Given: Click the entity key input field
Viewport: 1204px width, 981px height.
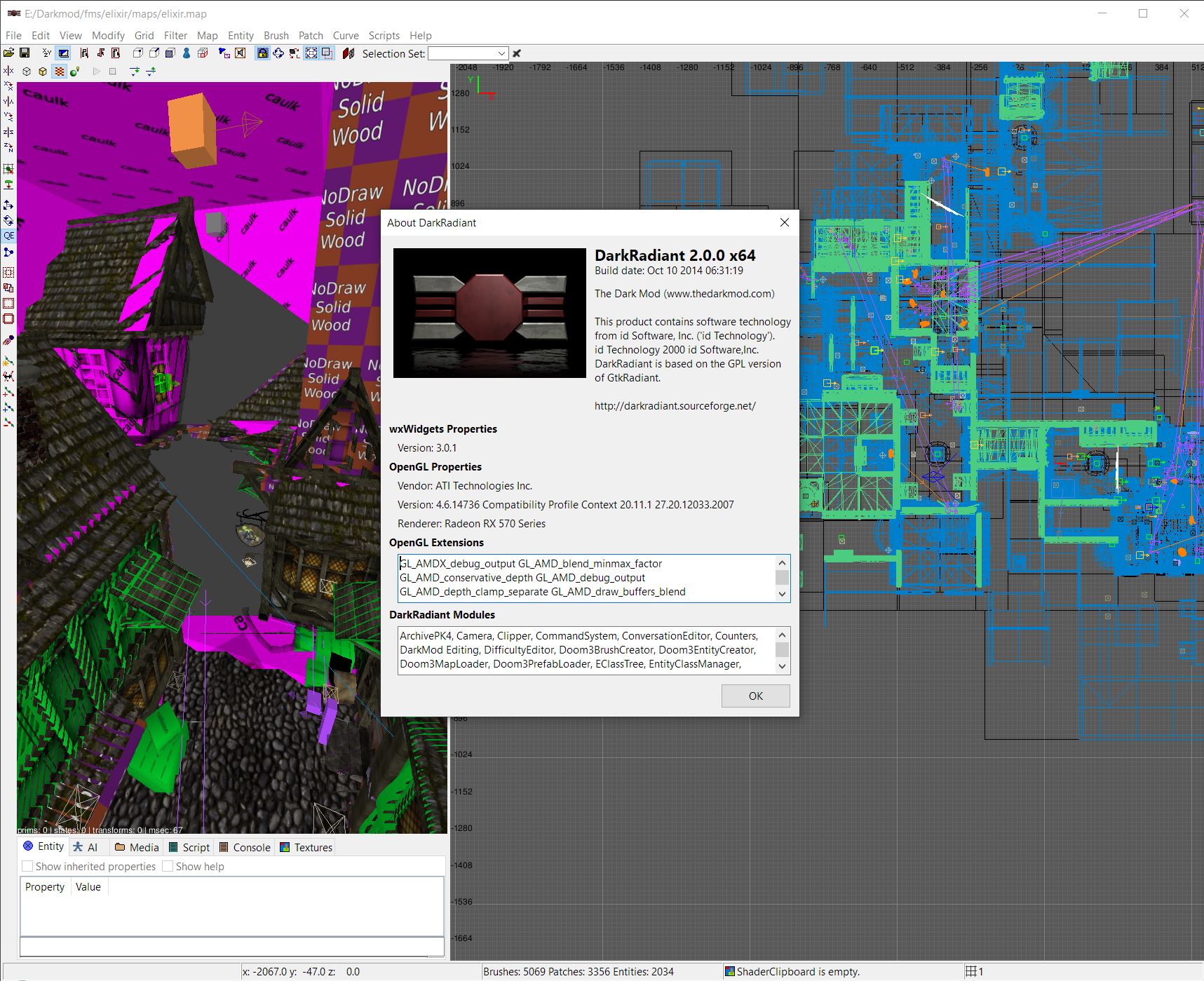Looking at the screenshot, I should [231, 947].
